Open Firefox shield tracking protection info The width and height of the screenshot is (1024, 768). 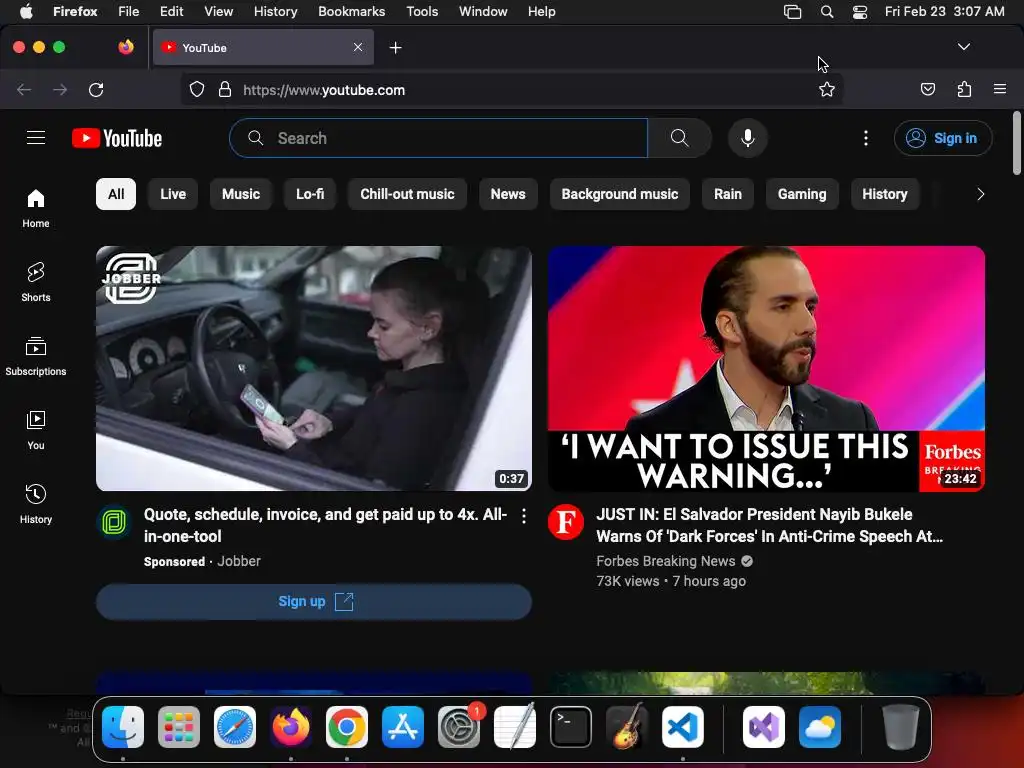coord(197,89)
